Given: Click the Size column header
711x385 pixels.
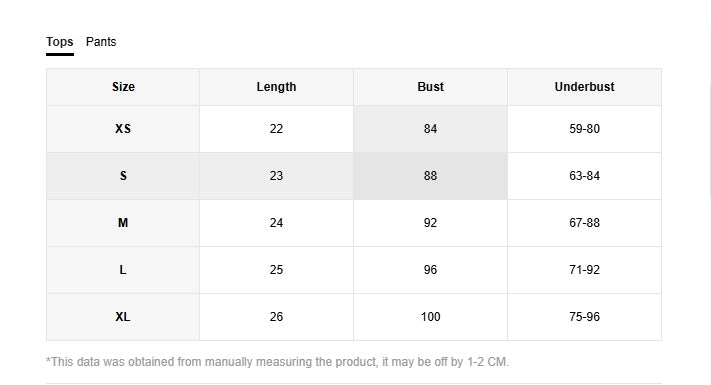Looking at the screenshot, I should pyautogui.click(x=123, y=87).
